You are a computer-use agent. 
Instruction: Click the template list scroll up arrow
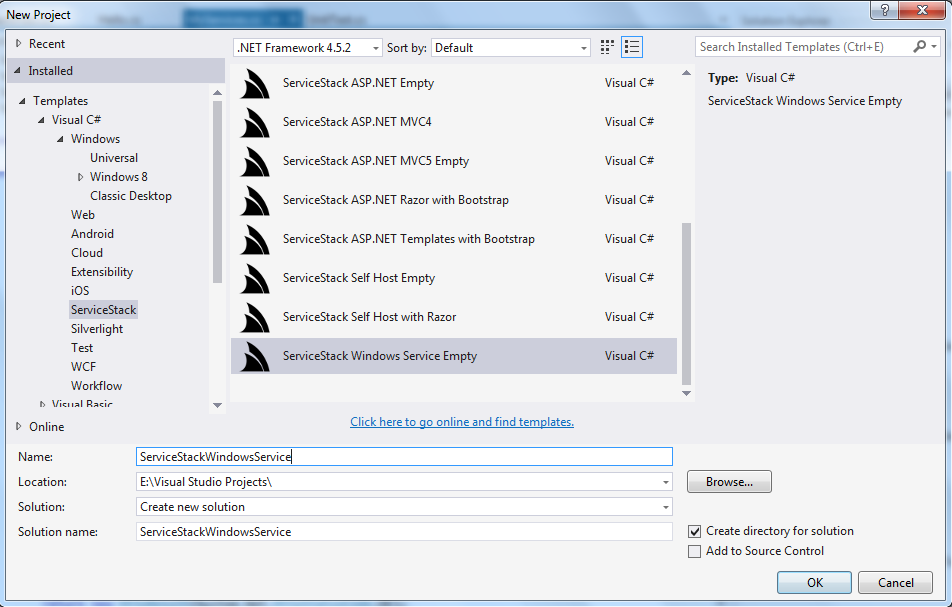click(687, 73)
